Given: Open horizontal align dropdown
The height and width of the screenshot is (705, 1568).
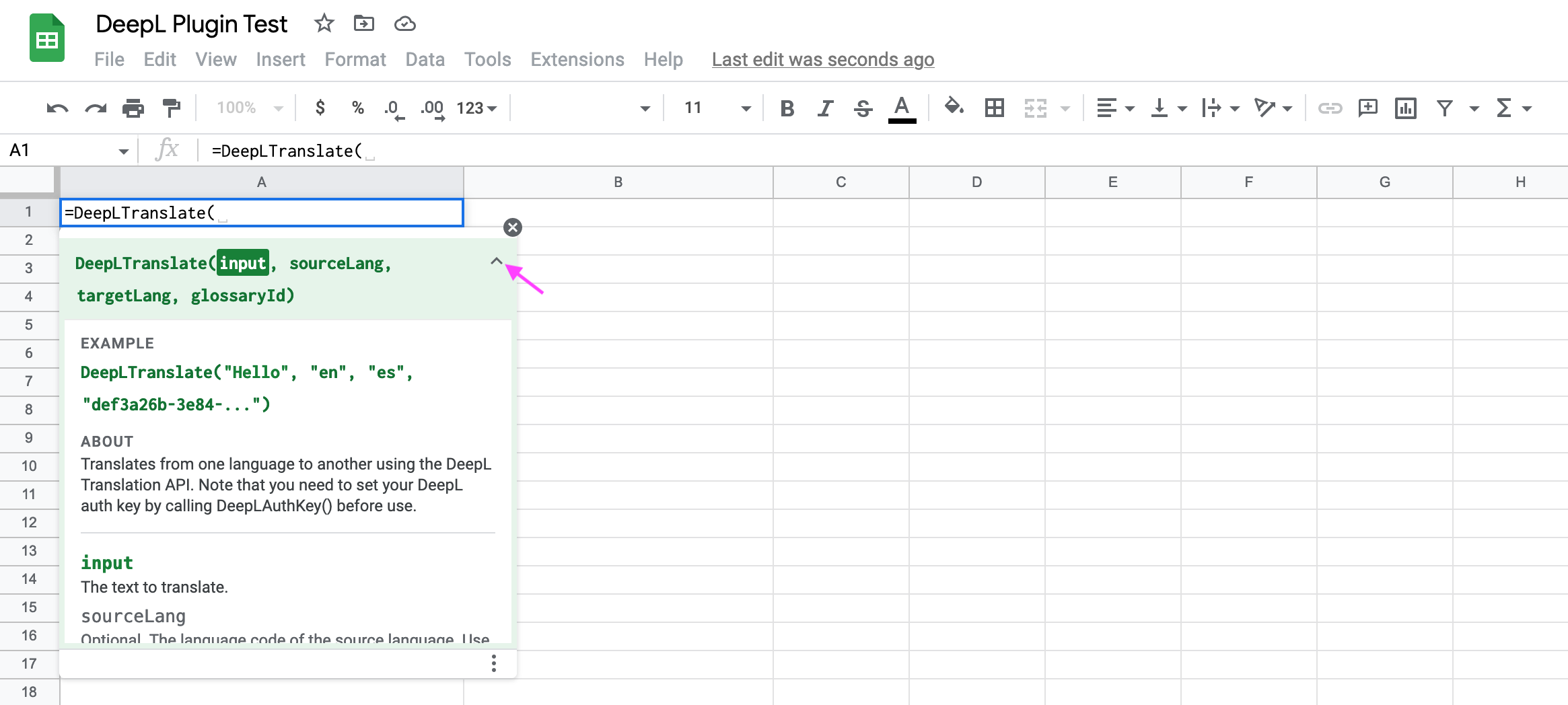Looking at the screenshot, I should tap(1115, 108).
